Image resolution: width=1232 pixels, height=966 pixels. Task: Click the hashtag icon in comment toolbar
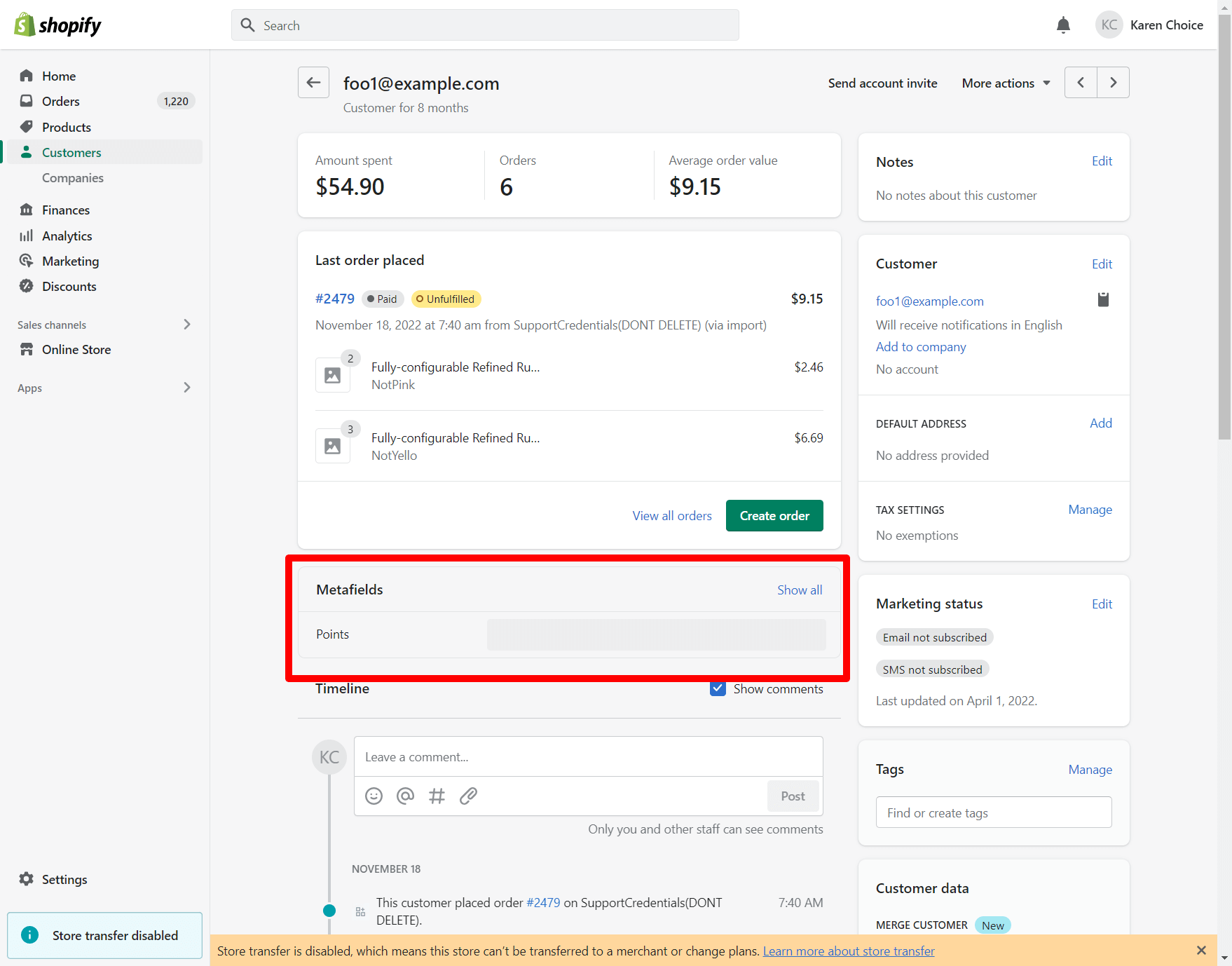[437, 796]
